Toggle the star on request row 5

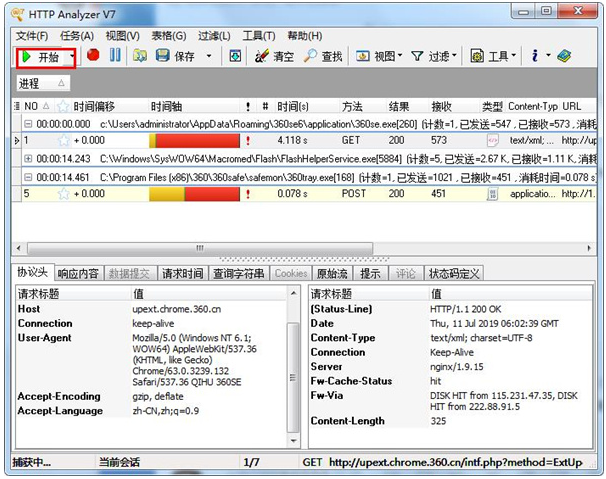[x=63, y=194]
